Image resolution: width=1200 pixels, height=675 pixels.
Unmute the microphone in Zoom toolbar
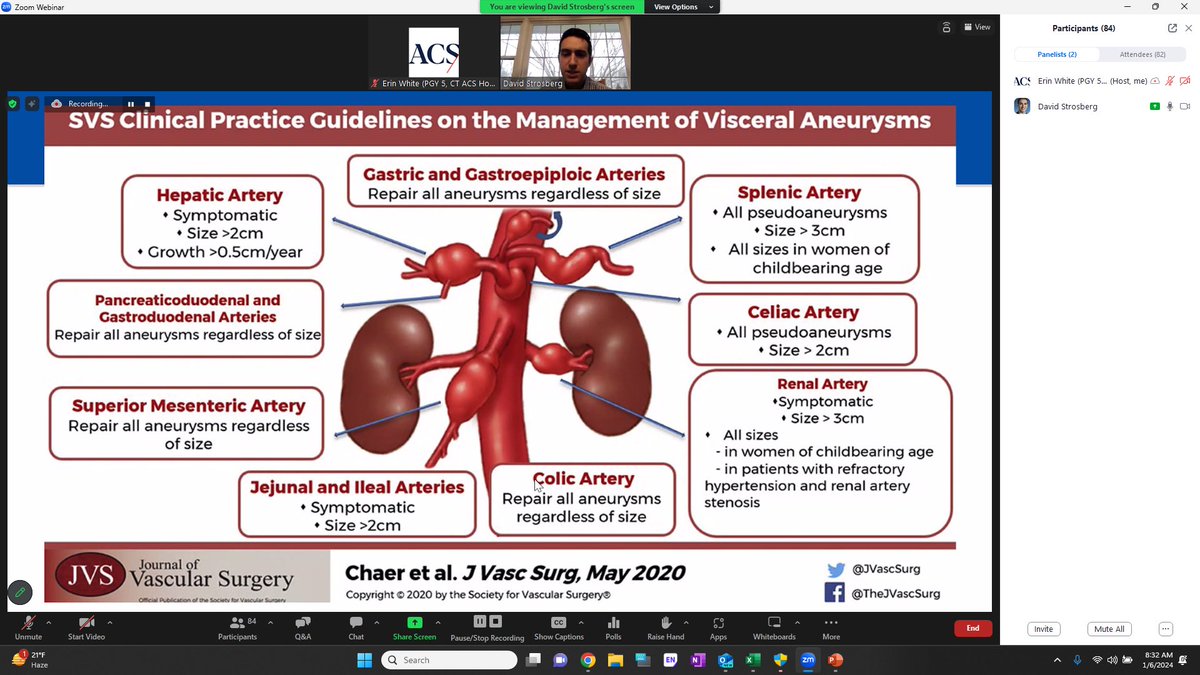(28, 627)
